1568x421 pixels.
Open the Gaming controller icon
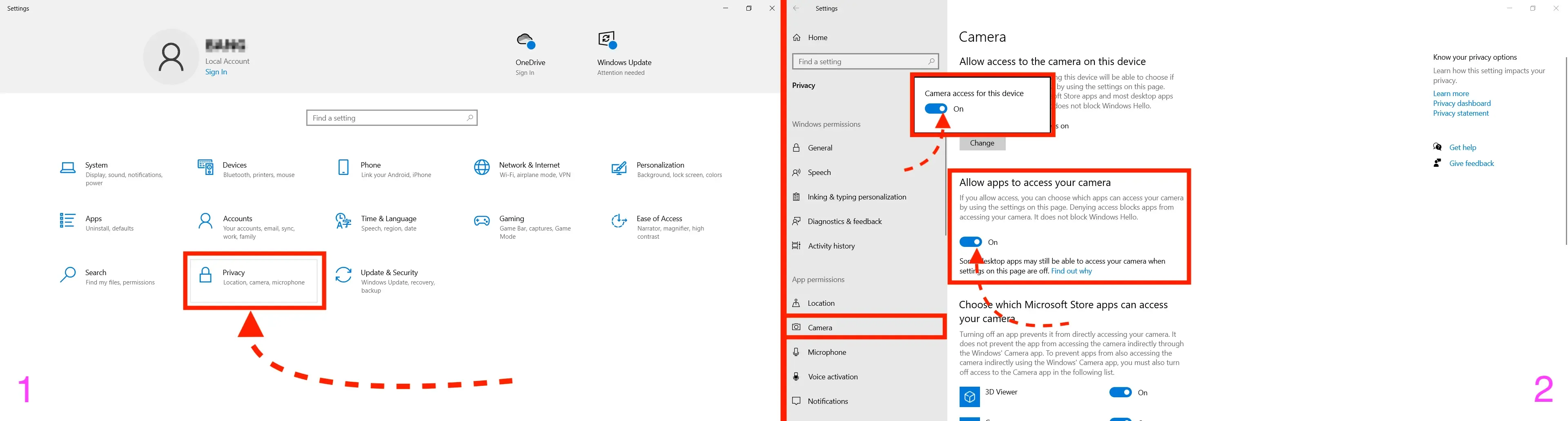pyautogui.click(x=481, y=221)
